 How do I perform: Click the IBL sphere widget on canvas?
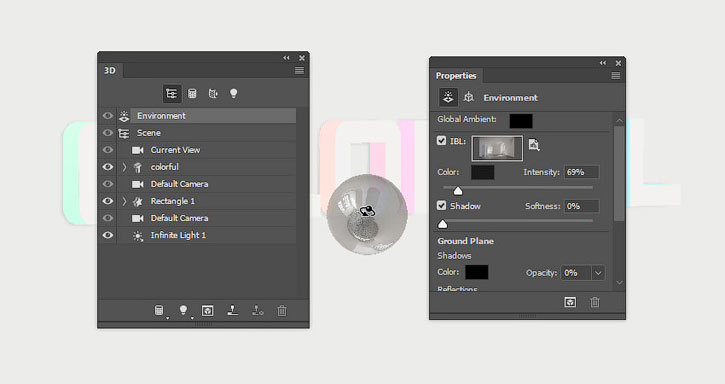coord(367,214)
